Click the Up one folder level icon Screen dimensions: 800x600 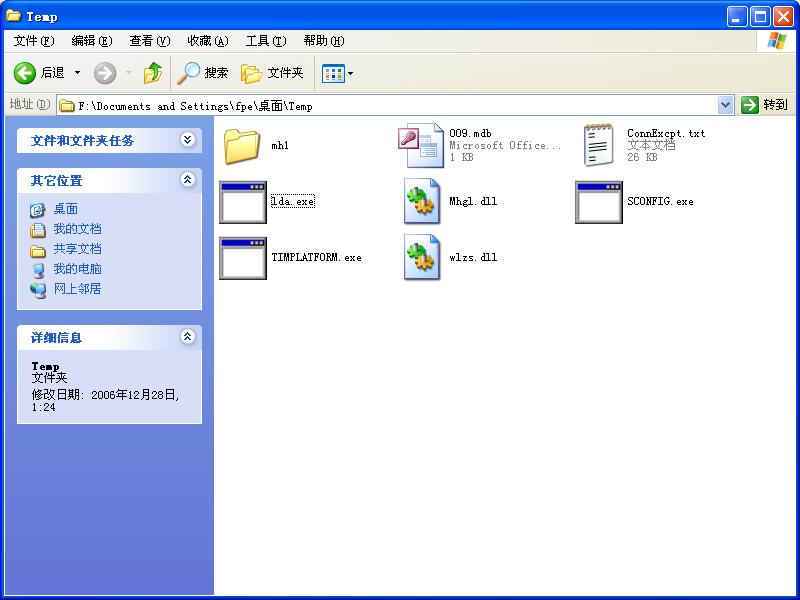click(153, 73)
